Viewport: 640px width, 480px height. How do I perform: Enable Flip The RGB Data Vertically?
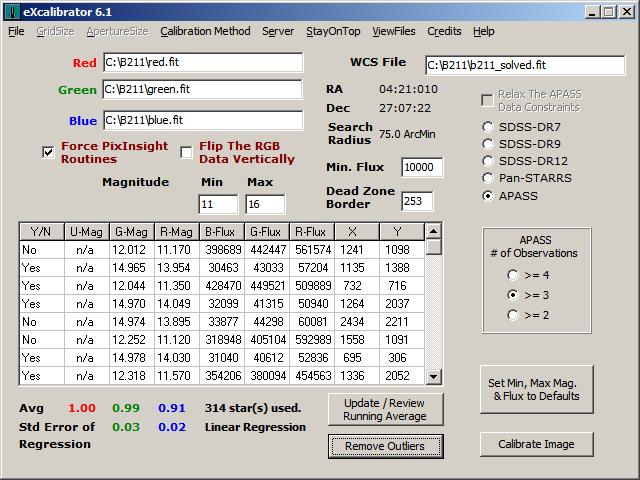pyautogui.click(x=186, y=152)
